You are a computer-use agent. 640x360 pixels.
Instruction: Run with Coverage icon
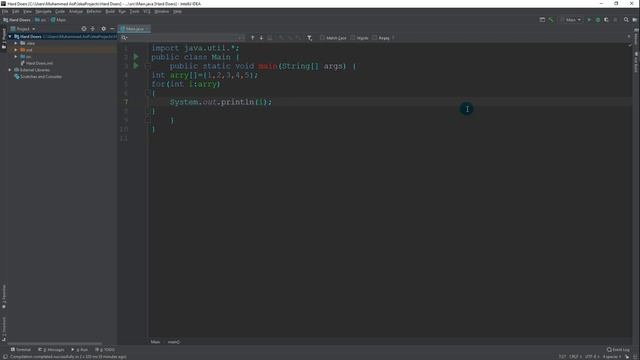click(607, 20)
